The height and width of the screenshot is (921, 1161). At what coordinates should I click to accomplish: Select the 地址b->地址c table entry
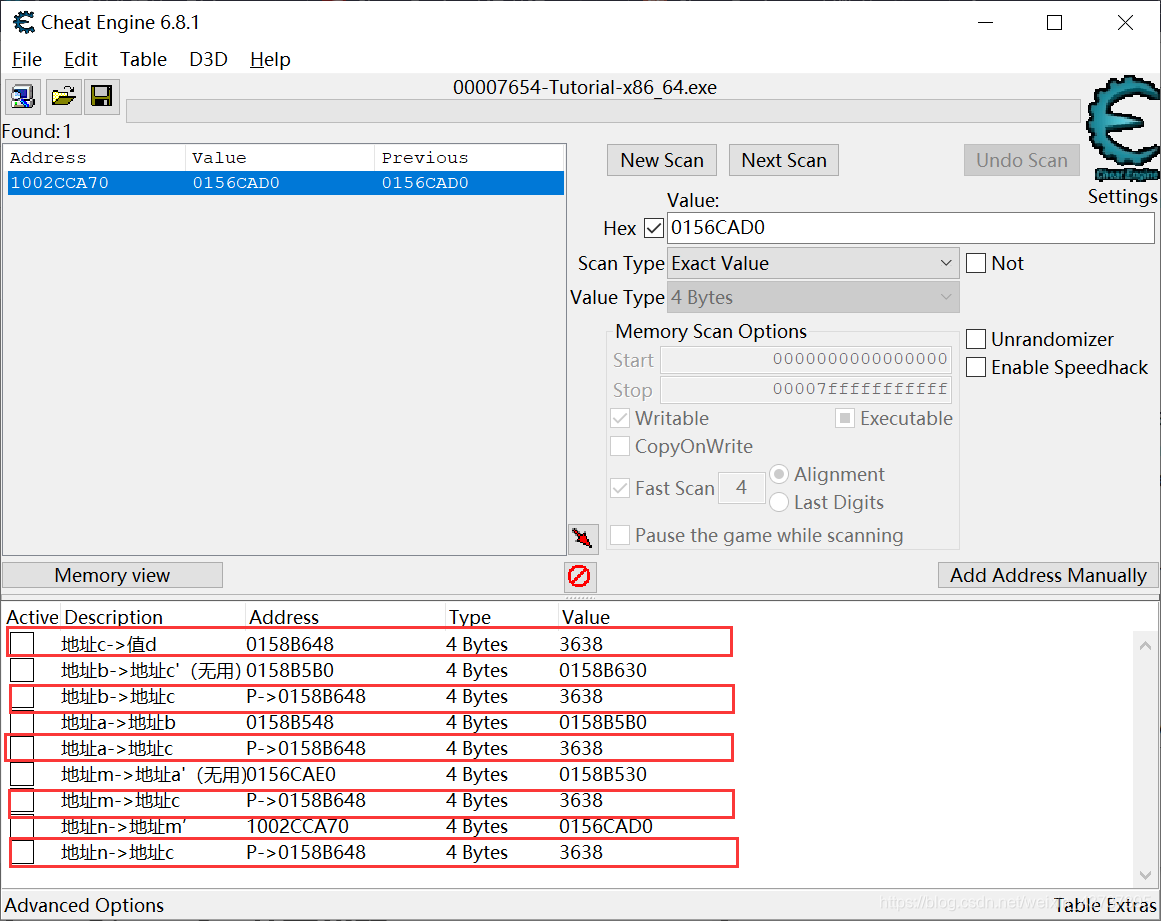pos(372,697)
